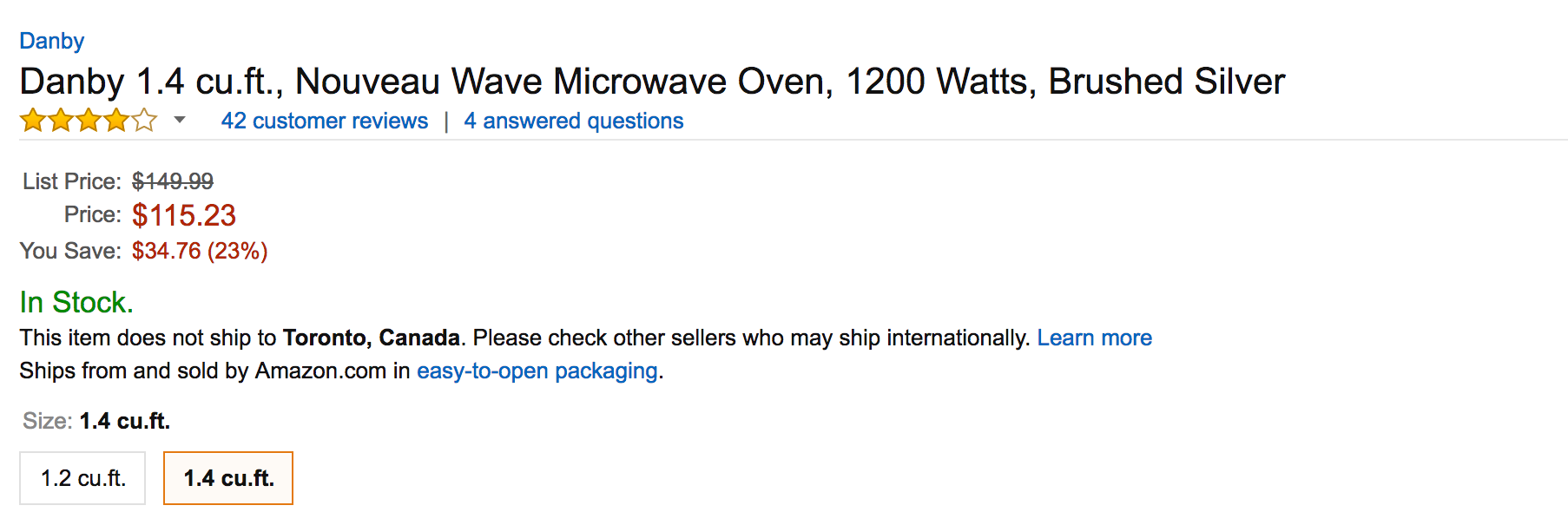1568x512 pixels.
Task: Select the 1.2 cu.ft. size option
Action: point(82,478)
